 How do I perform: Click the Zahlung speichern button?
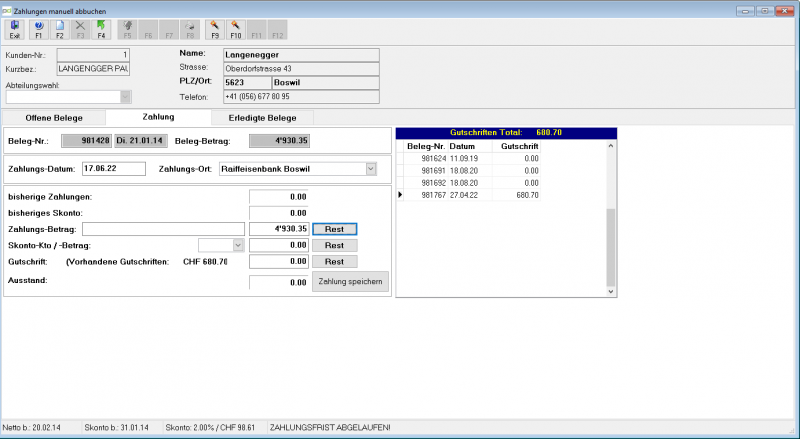click(x=351, y=281)
